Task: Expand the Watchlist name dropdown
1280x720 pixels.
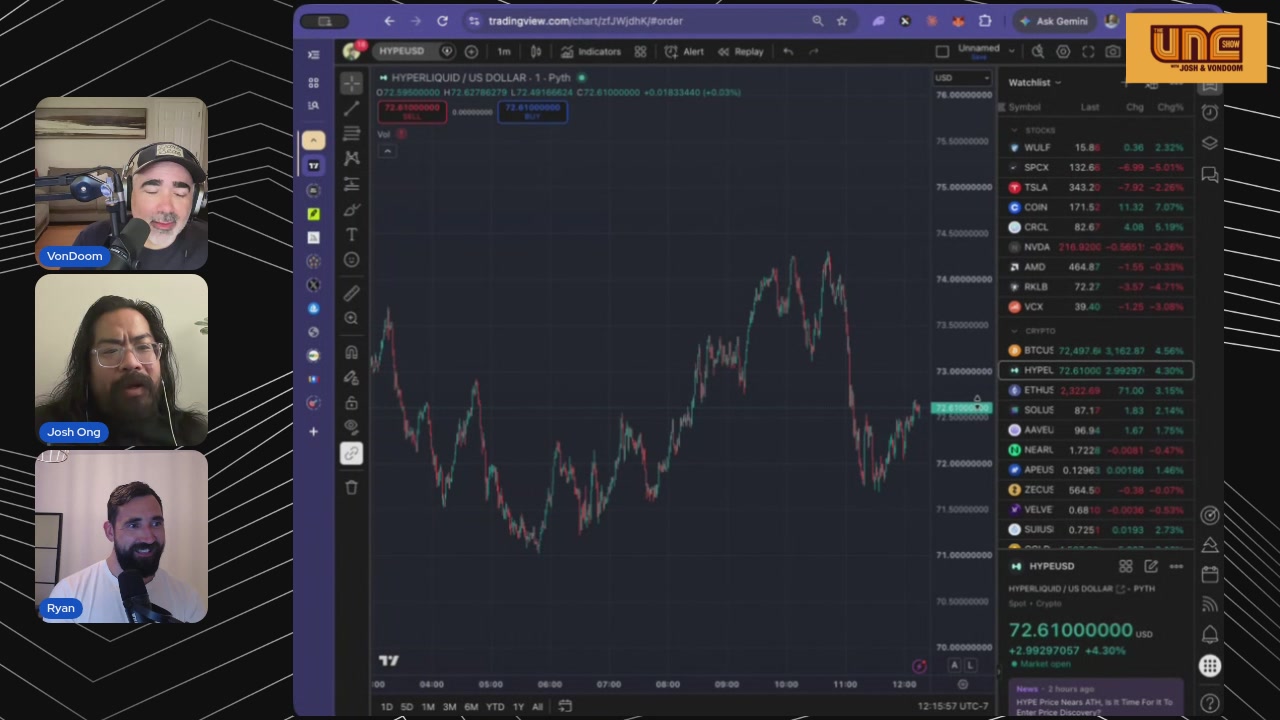Action: [x=1035, y=83]
